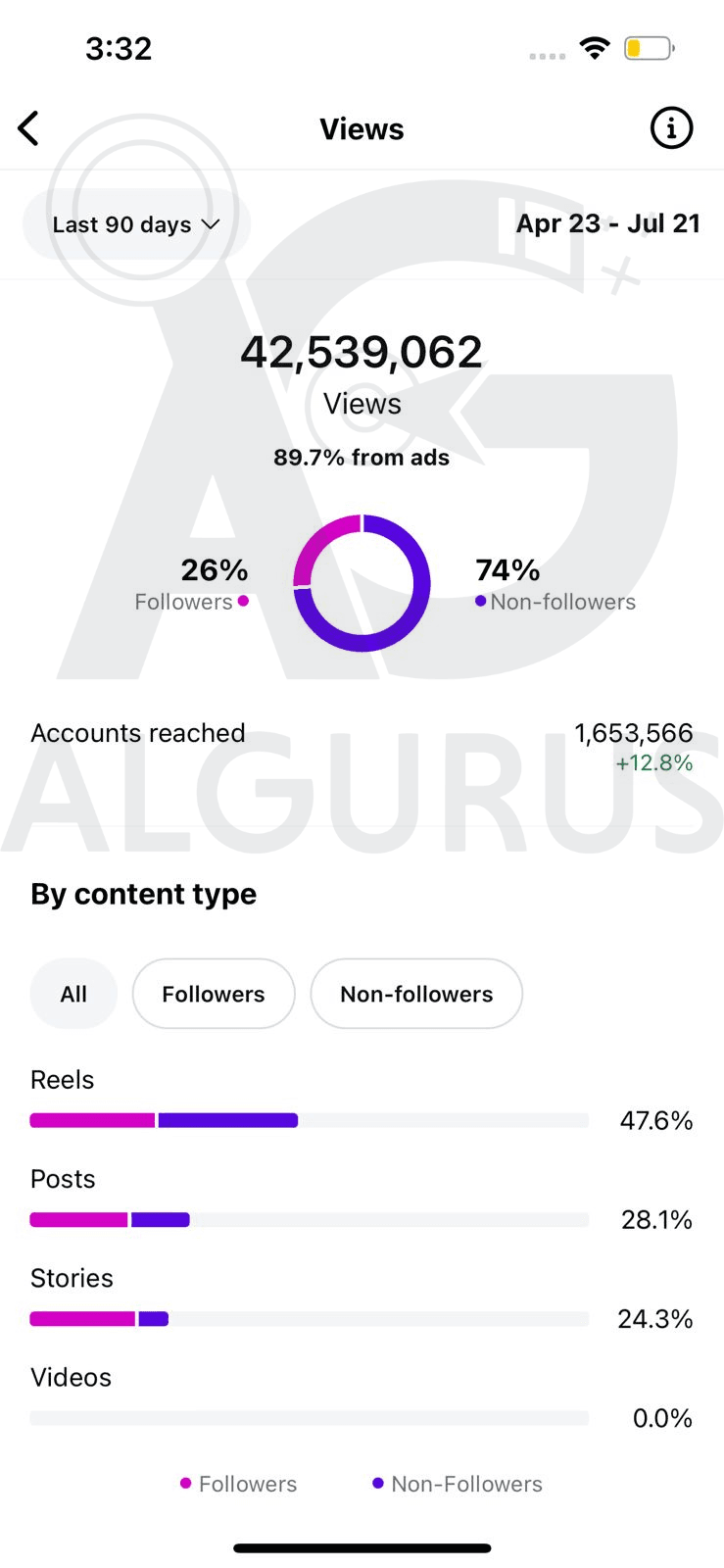Tap the back arrow icon
The width and height of the screenshot is (724, 1568).
pos(29,128)
